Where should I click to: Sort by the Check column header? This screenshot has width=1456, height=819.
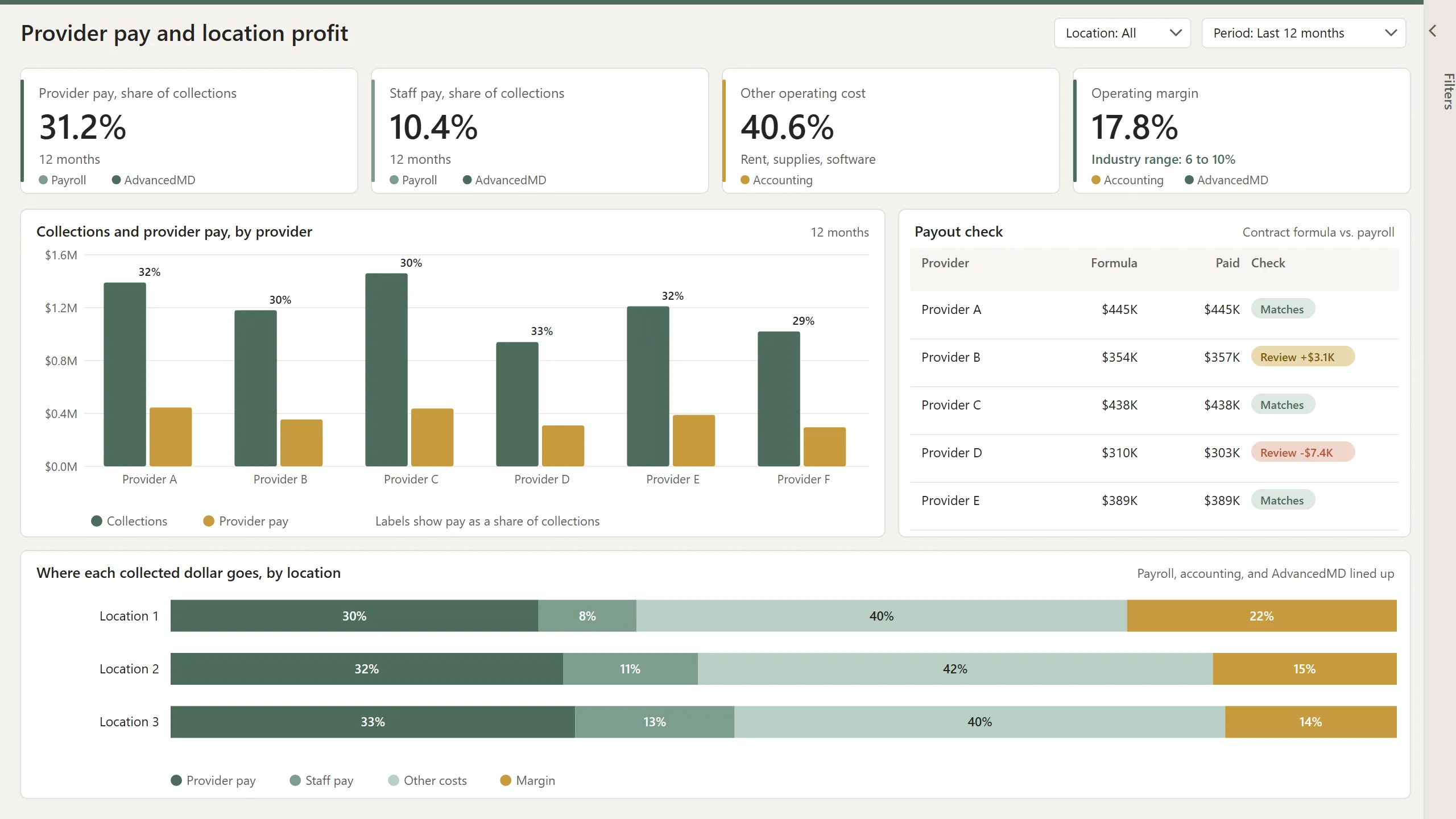point(1268,263)
